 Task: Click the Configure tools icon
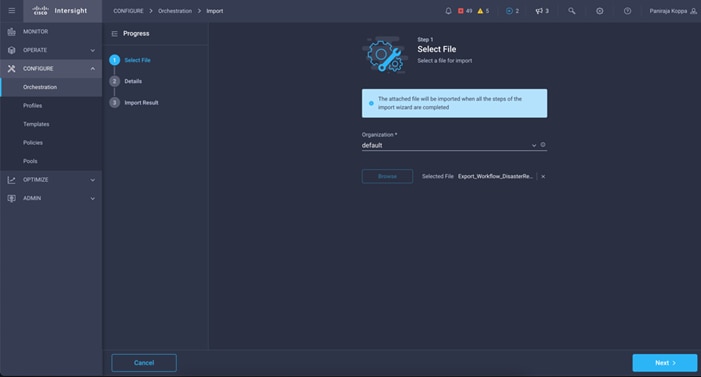[x=12, y=68]
